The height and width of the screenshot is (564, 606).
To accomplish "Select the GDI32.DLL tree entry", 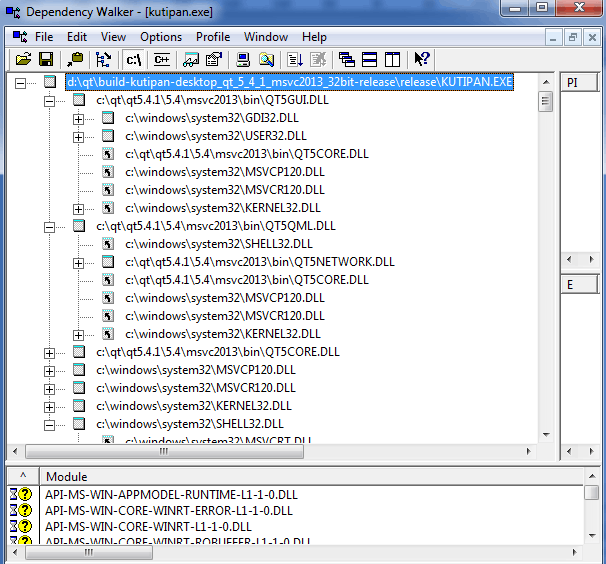I will pyautogui.click(x=212, y=118).
